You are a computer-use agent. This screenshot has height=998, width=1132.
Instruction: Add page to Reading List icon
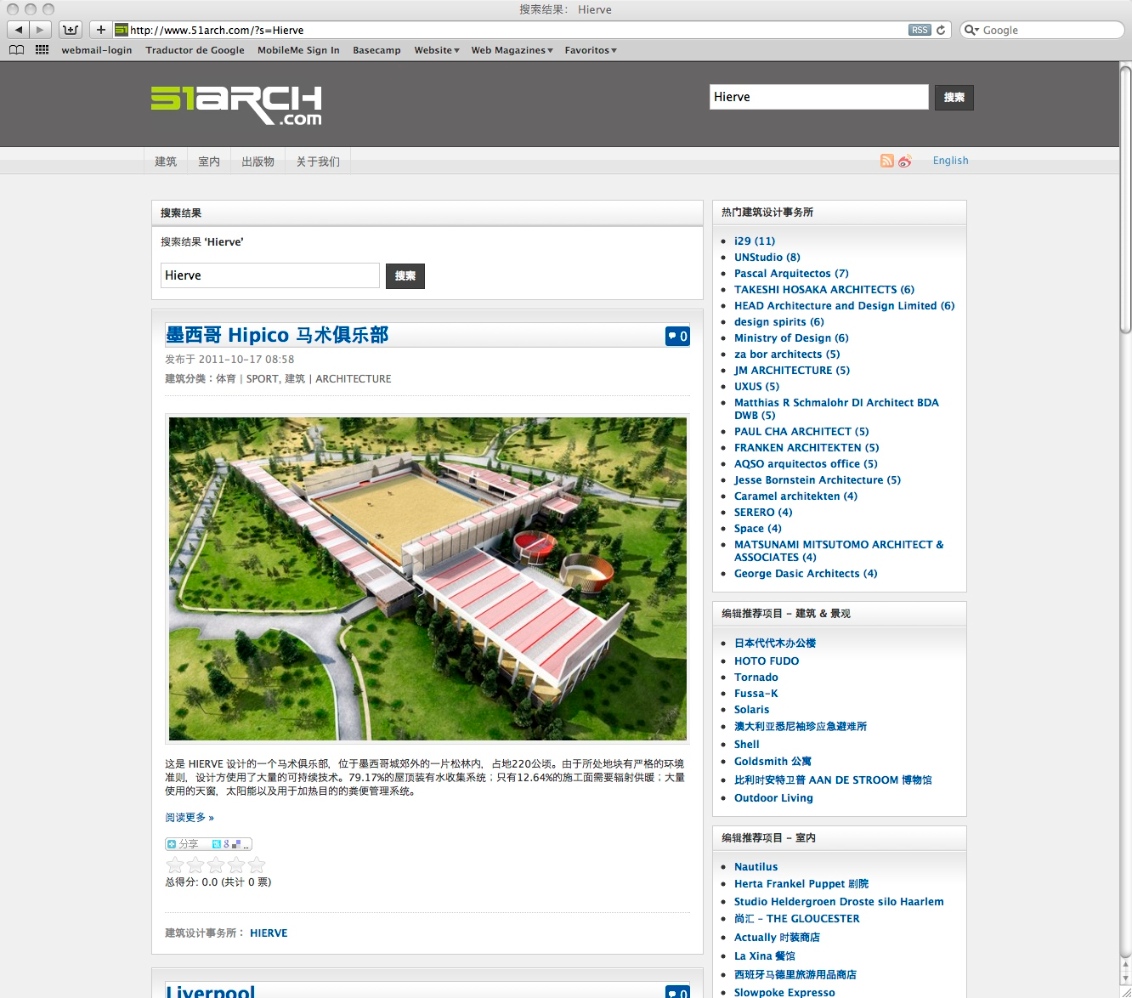70,30
